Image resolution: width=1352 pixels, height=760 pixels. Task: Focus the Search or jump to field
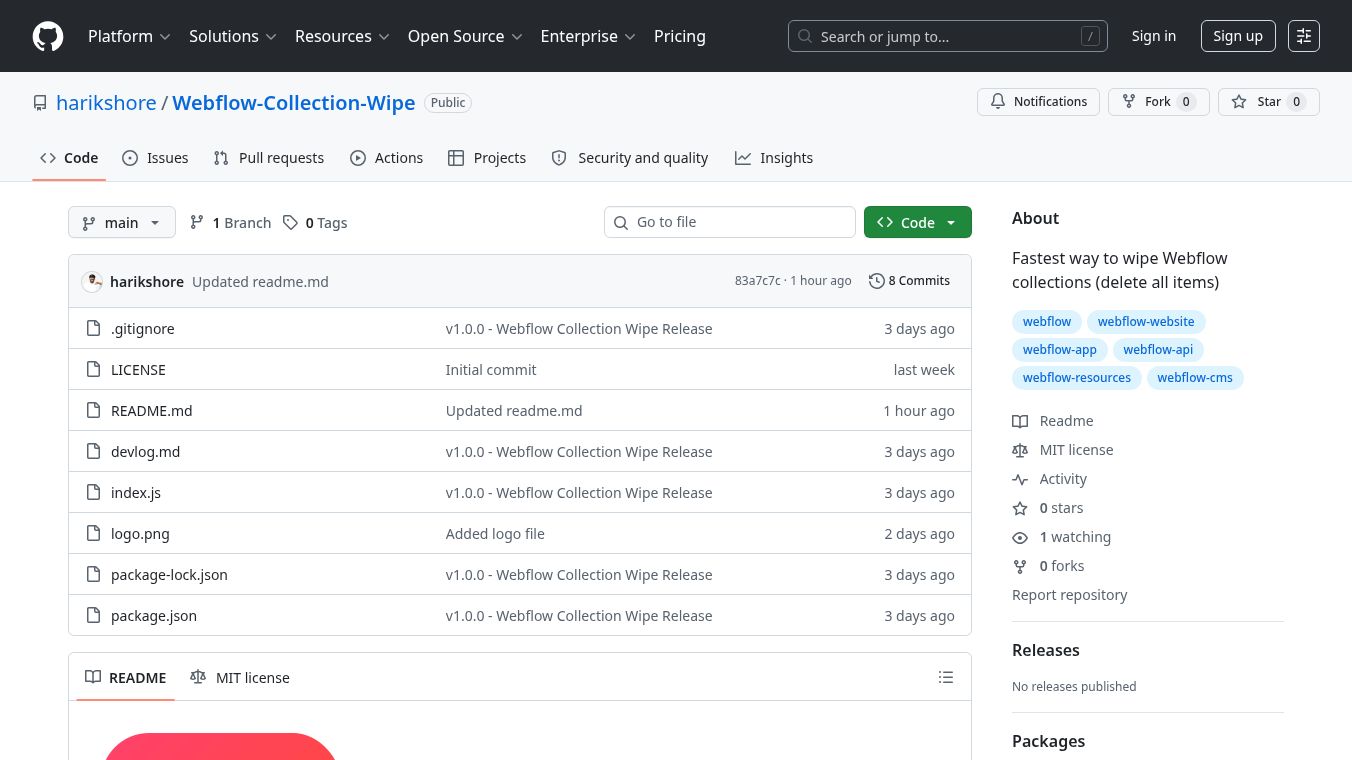(x=948, y=36)
